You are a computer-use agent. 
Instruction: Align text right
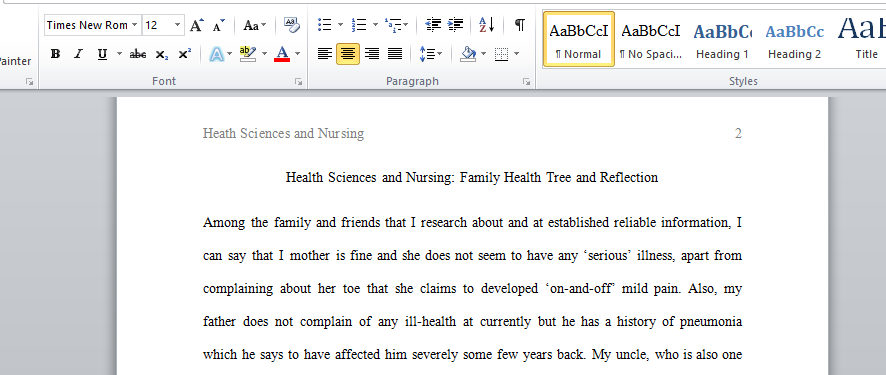(372, 54)
